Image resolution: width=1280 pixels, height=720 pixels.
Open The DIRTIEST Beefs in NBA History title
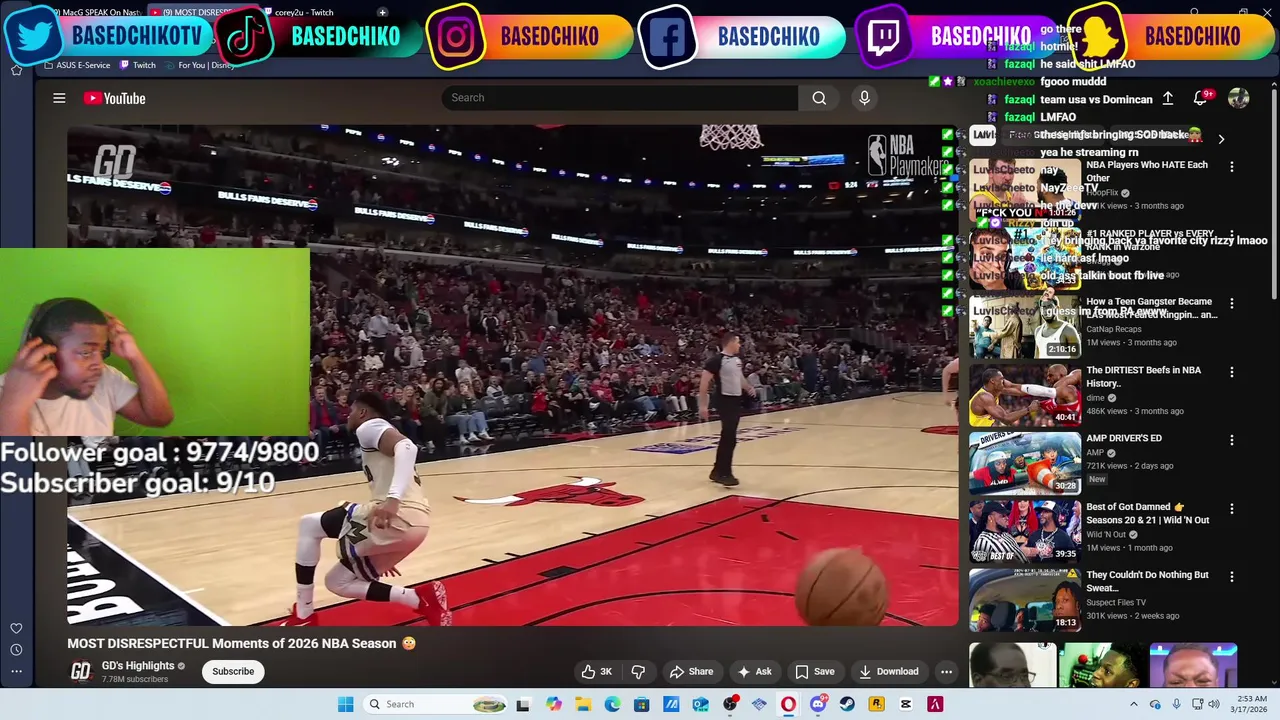click(1143, 376)
